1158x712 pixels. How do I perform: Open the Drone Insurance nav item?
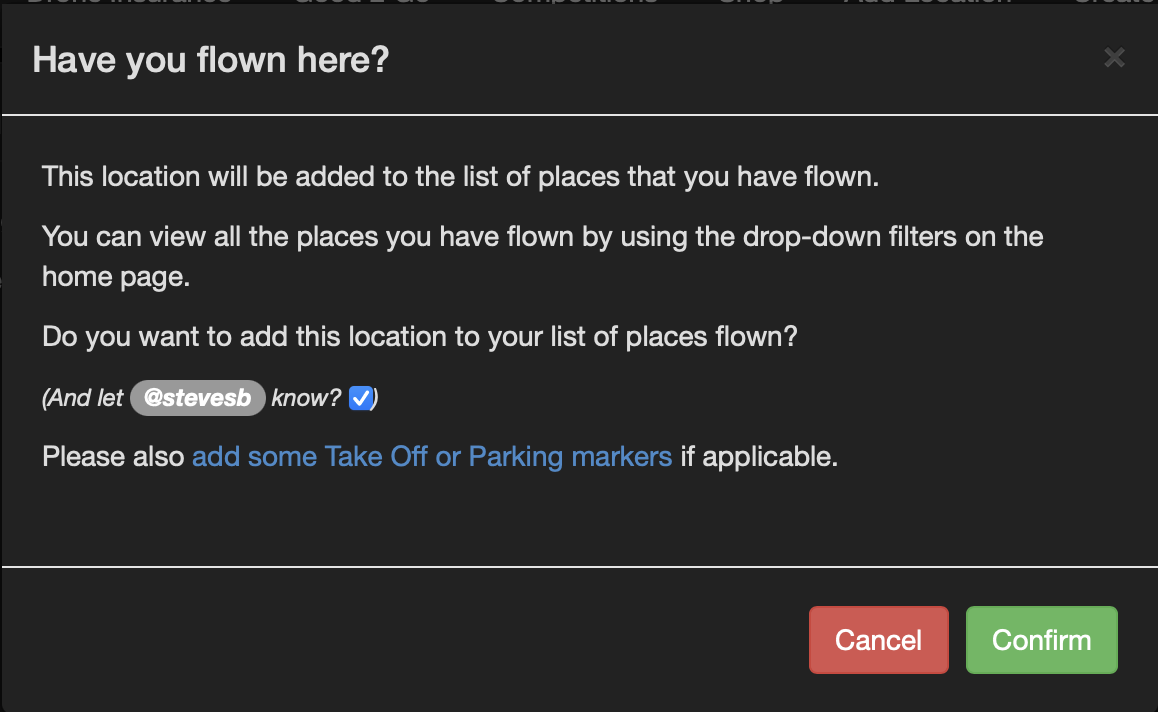coord(128,3)
